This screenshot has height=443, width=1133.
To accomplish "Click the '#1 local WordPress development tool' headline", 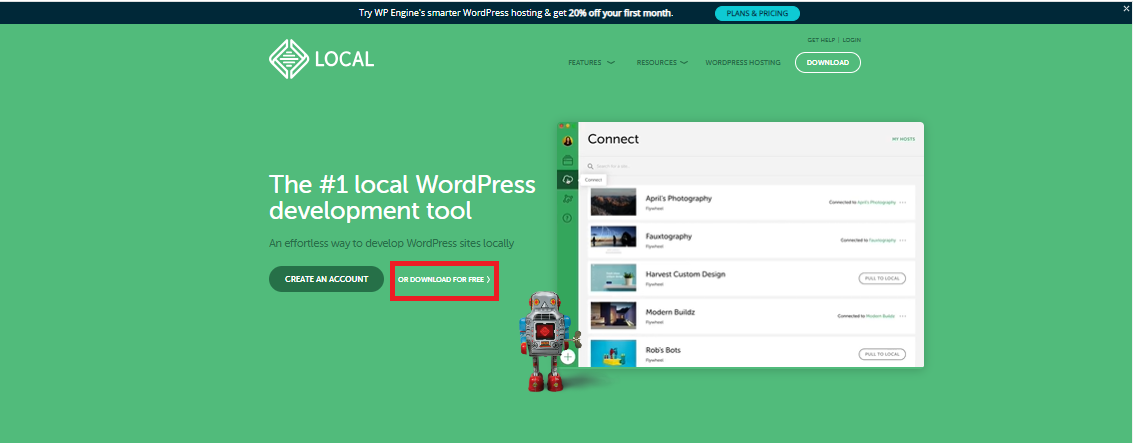I will click(402, 197).
